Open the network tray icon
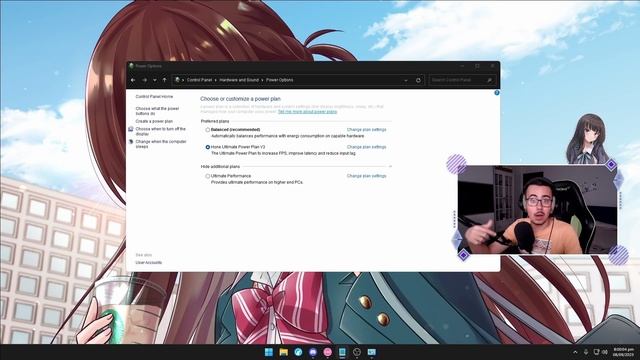640x360 pixels. (596, 352)
